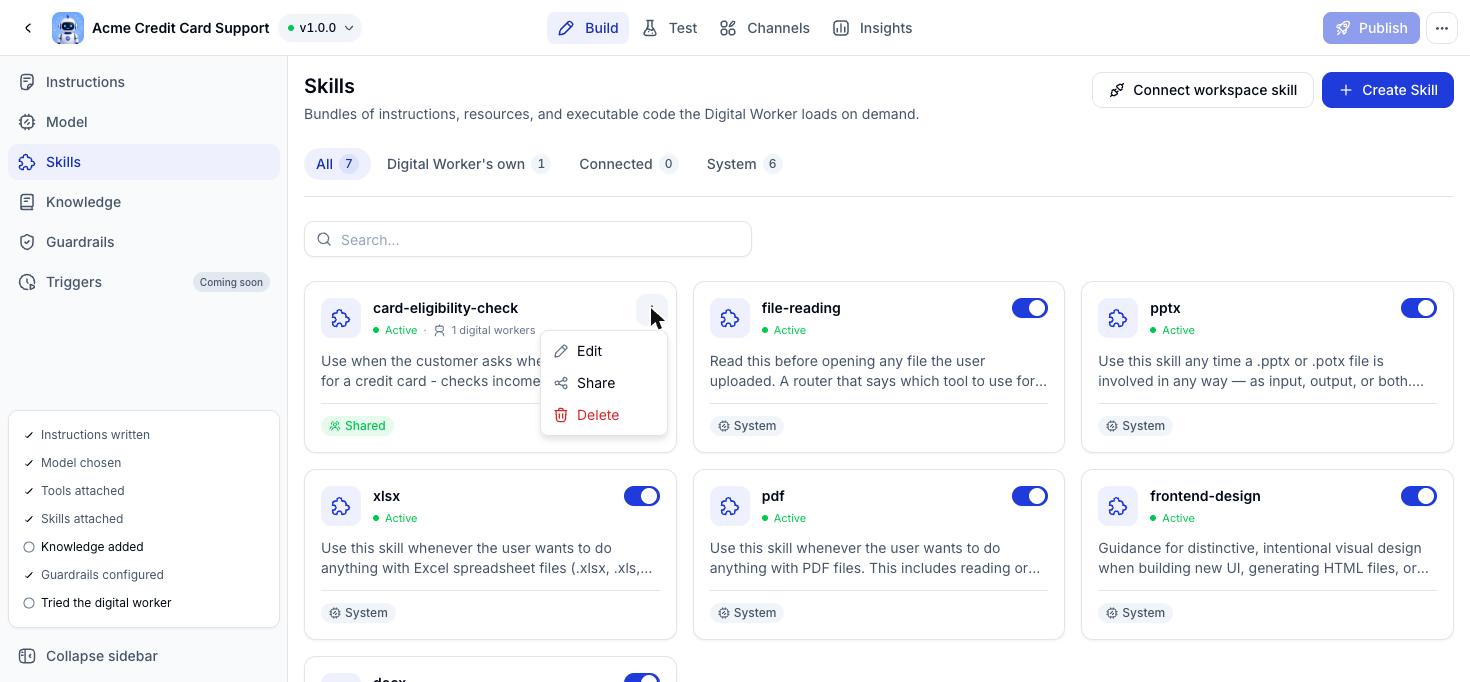The image size is (1470, 682).
Task: Open Guardrails in the sidebar
Action: coord(144,242)
